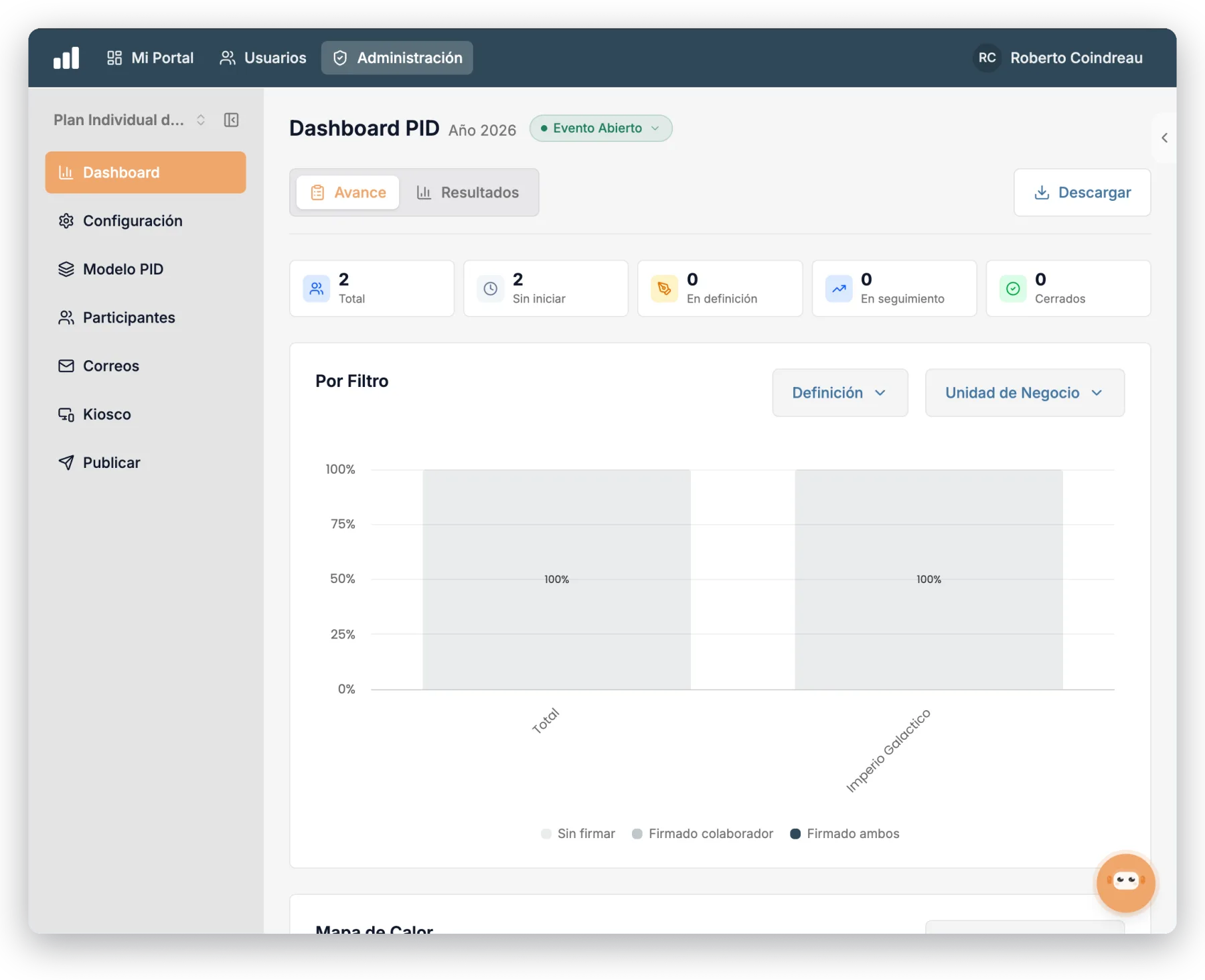The image size is (1205, 980).
Task: Open the Evento Abierto status dropdown
Action: point(600,128)
